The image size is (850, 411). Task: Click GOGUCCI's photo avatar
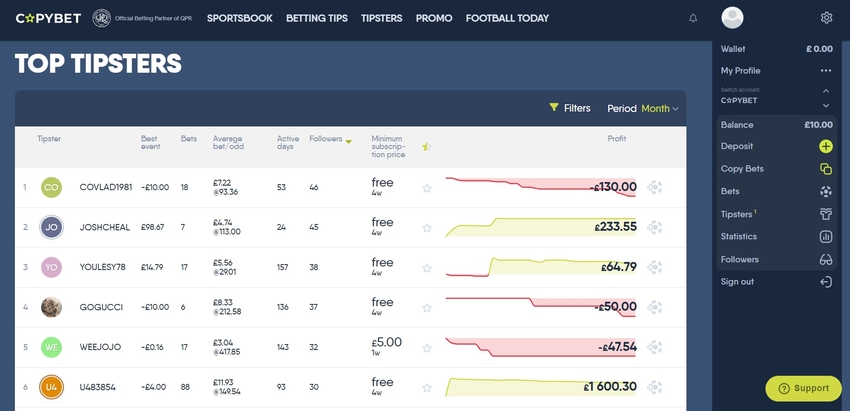[51, 307]
